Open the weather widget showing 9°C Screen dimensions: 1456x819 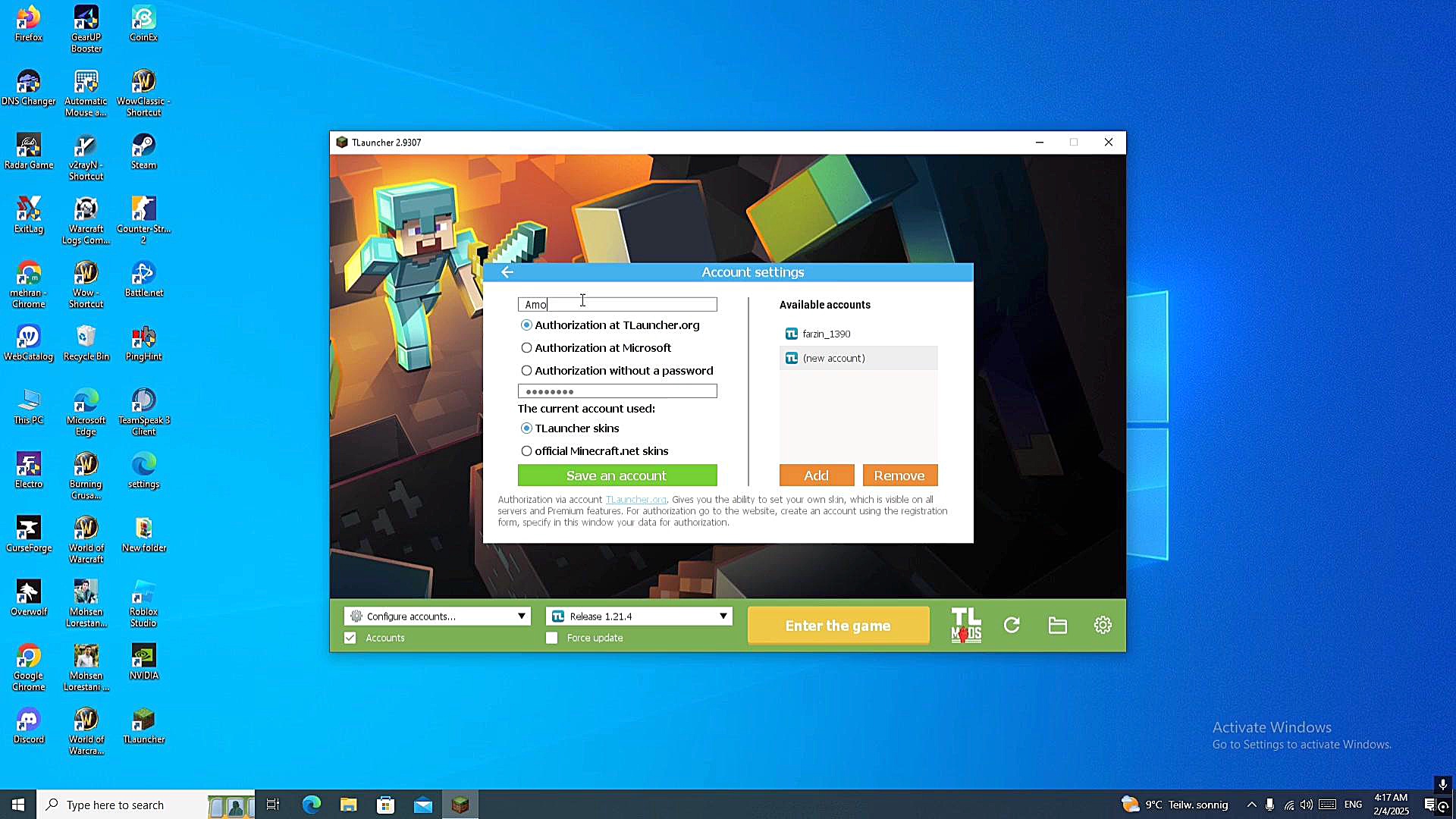(x=1175, y=805)
